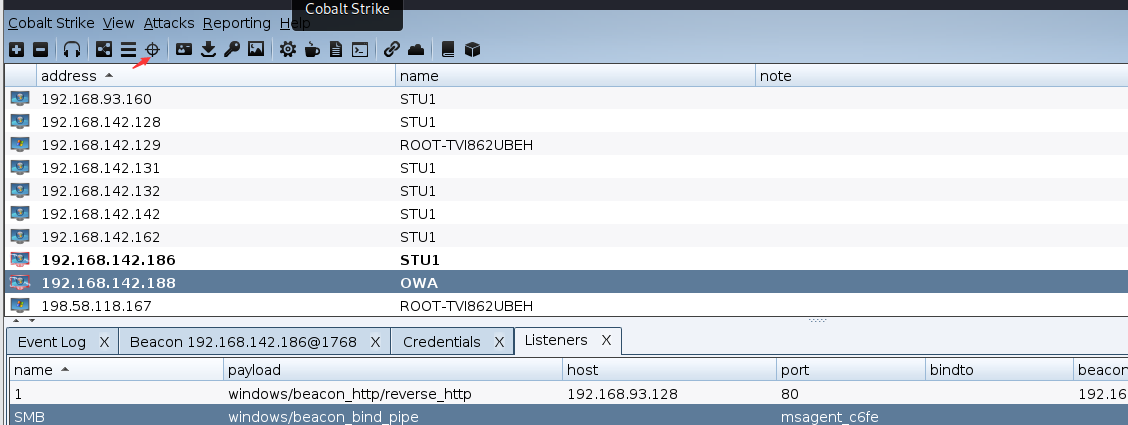
Task: Show the targets view crosshair icon
Action: (153, 50)
